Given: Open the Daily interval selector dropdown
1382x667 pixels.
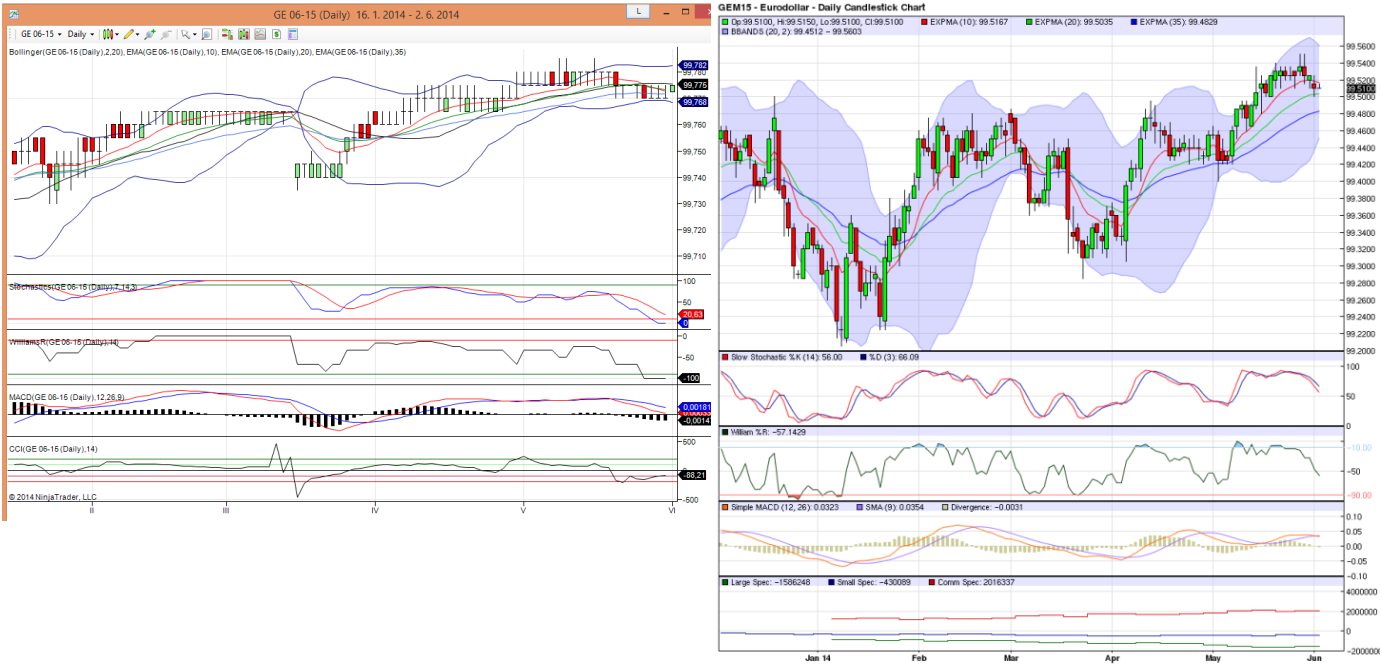Looking at the screenshot, I should tap(81, 34).
